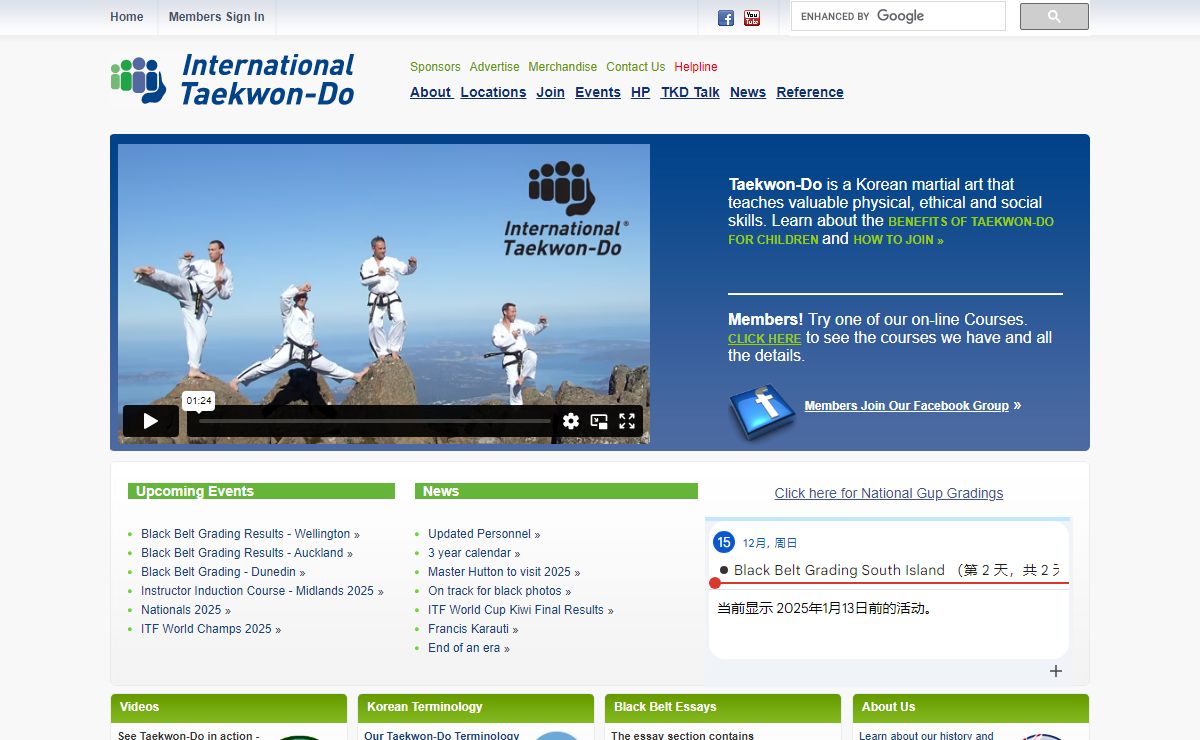Open the TKD Talk menu
1200x740 pixels.
click(x=690, y=92)
